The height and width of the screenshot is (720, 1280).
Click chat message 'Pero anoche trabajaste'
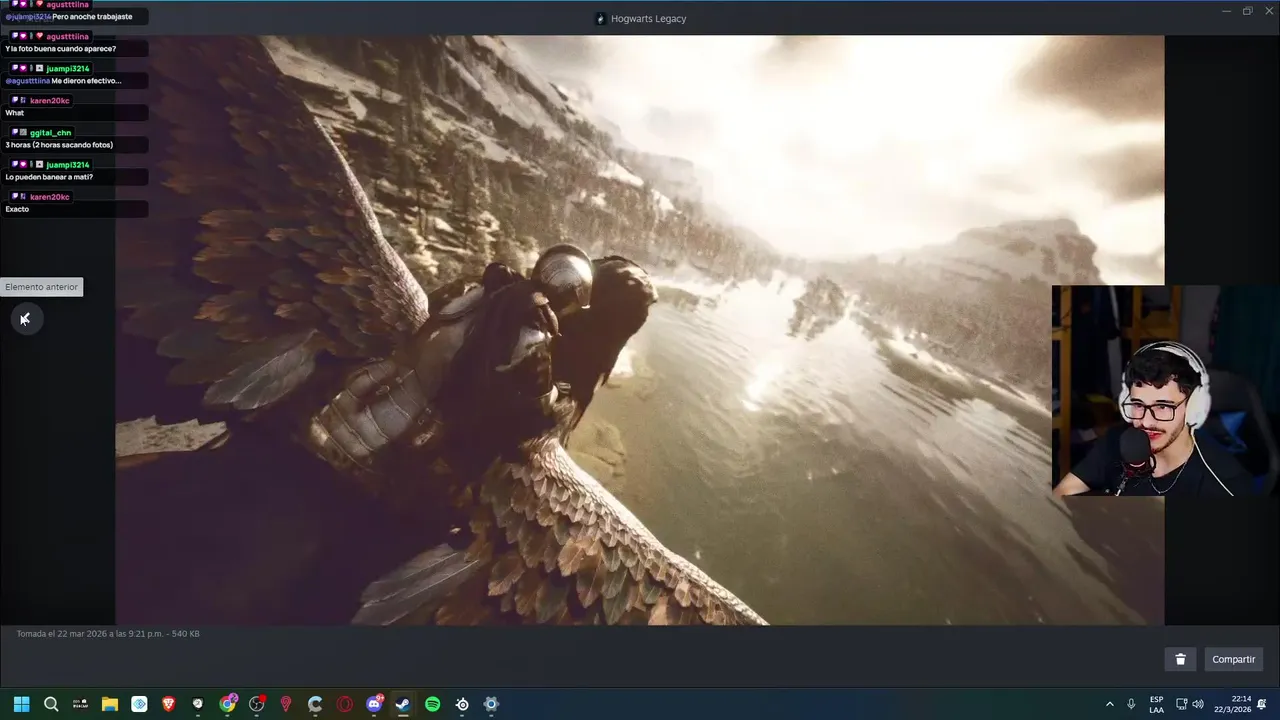[x=92, y=17]
